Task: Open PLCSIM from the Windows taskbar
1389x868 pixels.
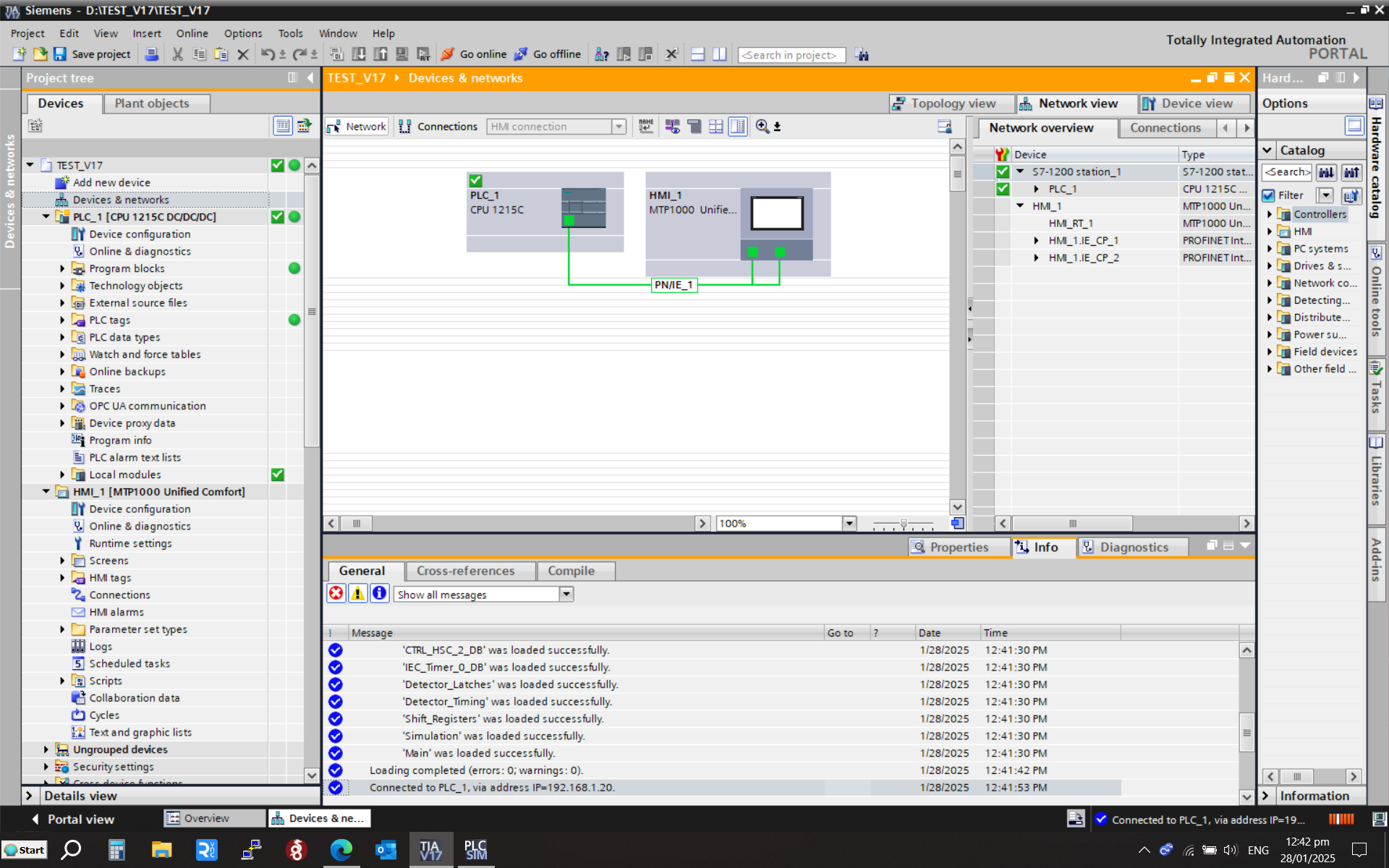Action: (x=475, y=849)
